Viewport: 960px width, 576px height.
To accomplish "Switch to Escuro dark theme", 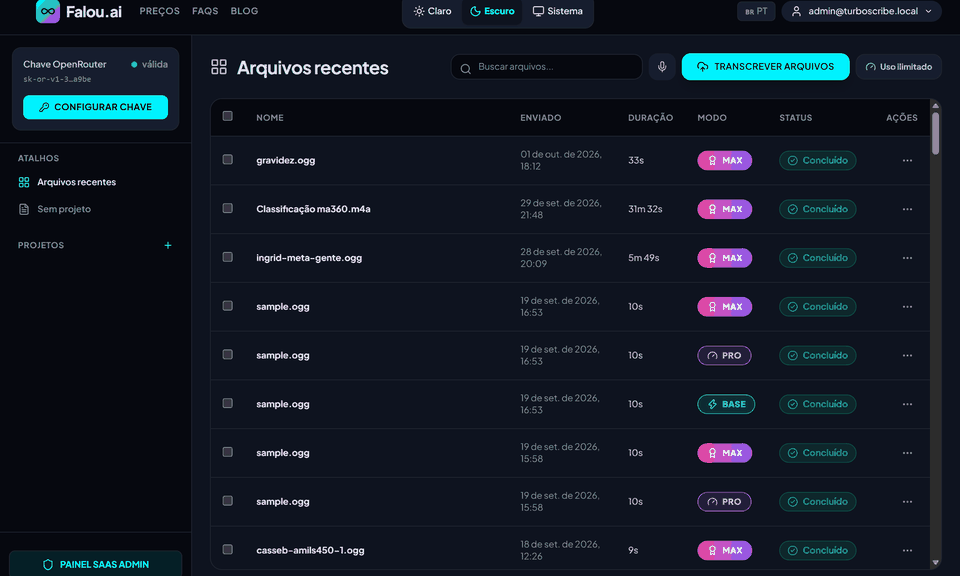I will click(x=492, y=11).
